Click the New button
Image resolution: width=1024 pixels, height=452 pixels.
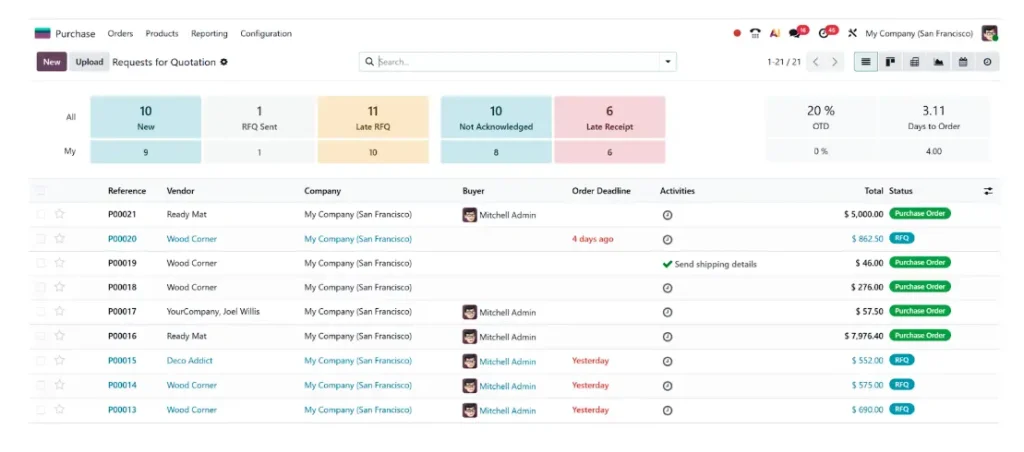pos(52,62)
